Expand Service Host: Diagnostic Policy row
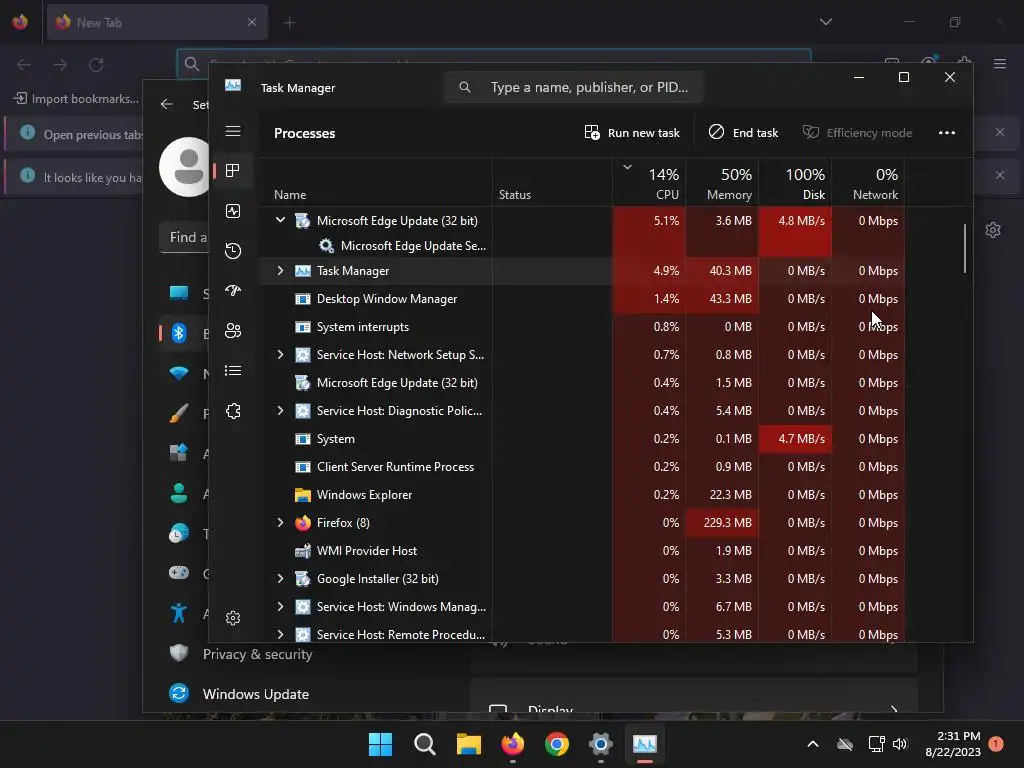This screenshot has height=768, width=1024. (280, 411)
